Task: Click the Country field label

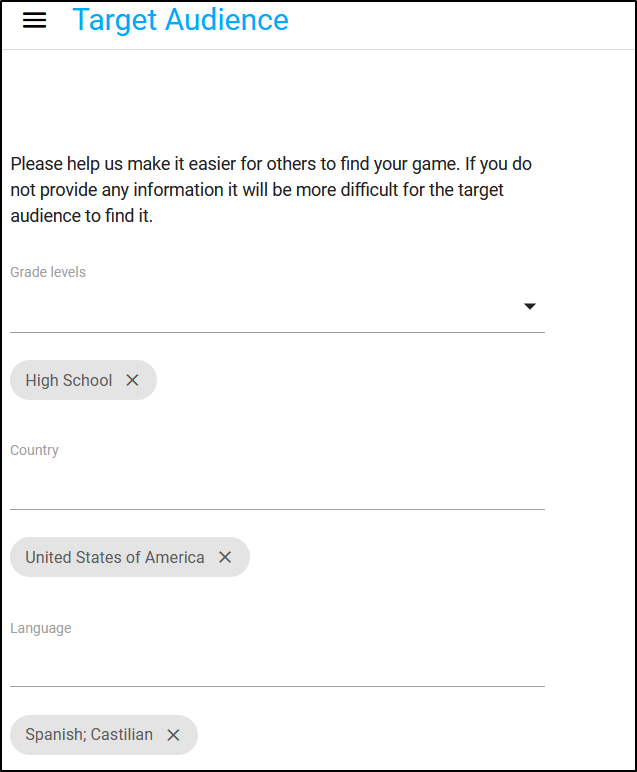Action: [x=34, y=450]
